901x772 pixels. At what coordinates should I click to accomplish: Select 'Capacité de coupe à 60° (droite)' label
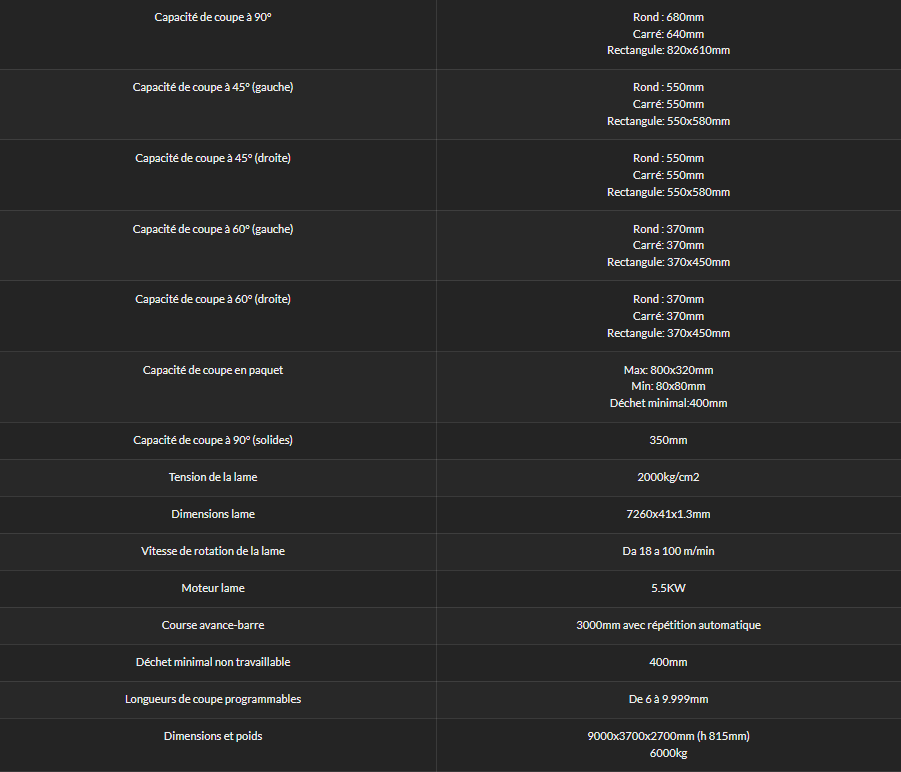[x=213, y=299]
